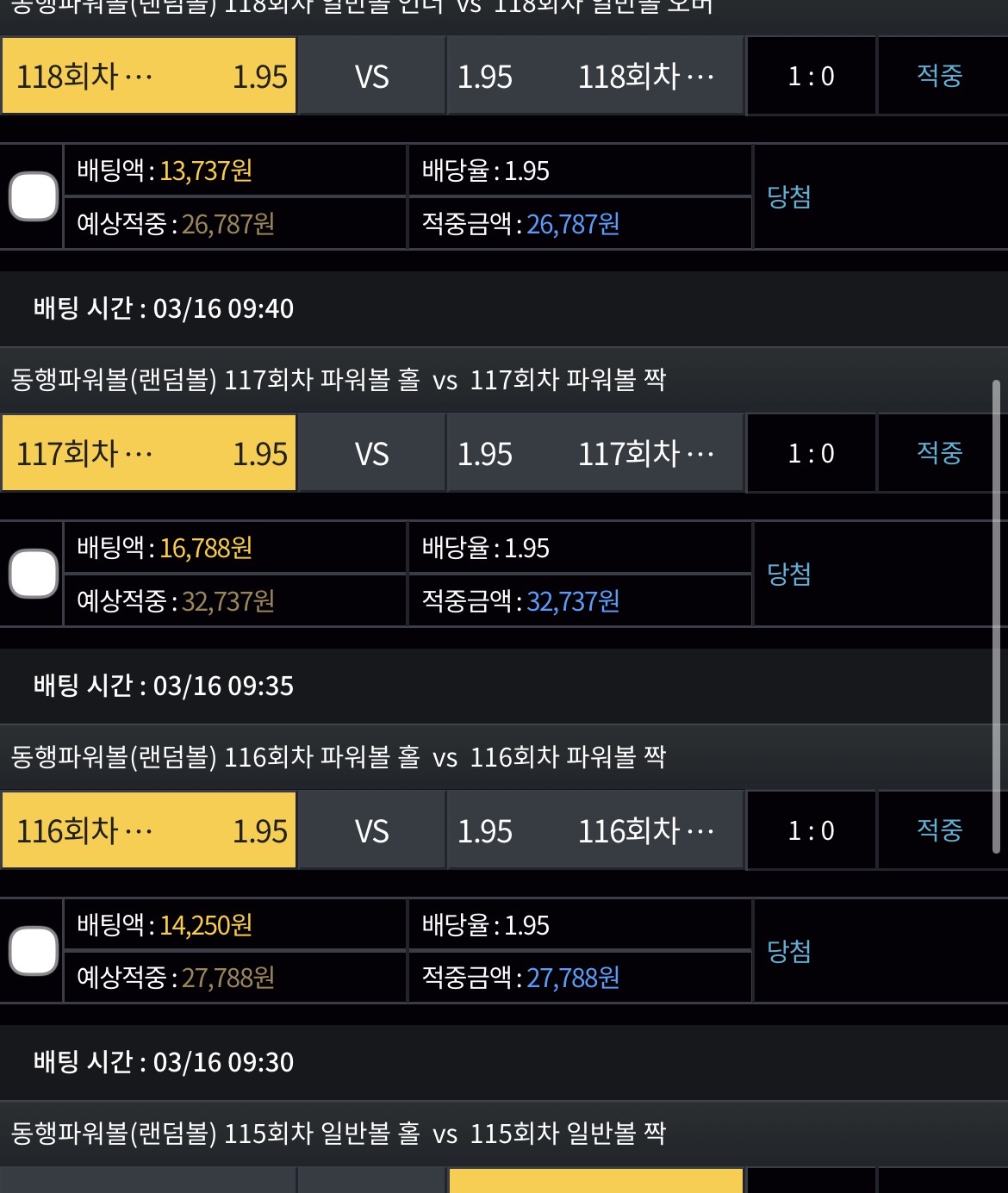
Task: Select the yellow 116회차 1.95 left option
Action: pyautogui.click(x=150, y=831)
